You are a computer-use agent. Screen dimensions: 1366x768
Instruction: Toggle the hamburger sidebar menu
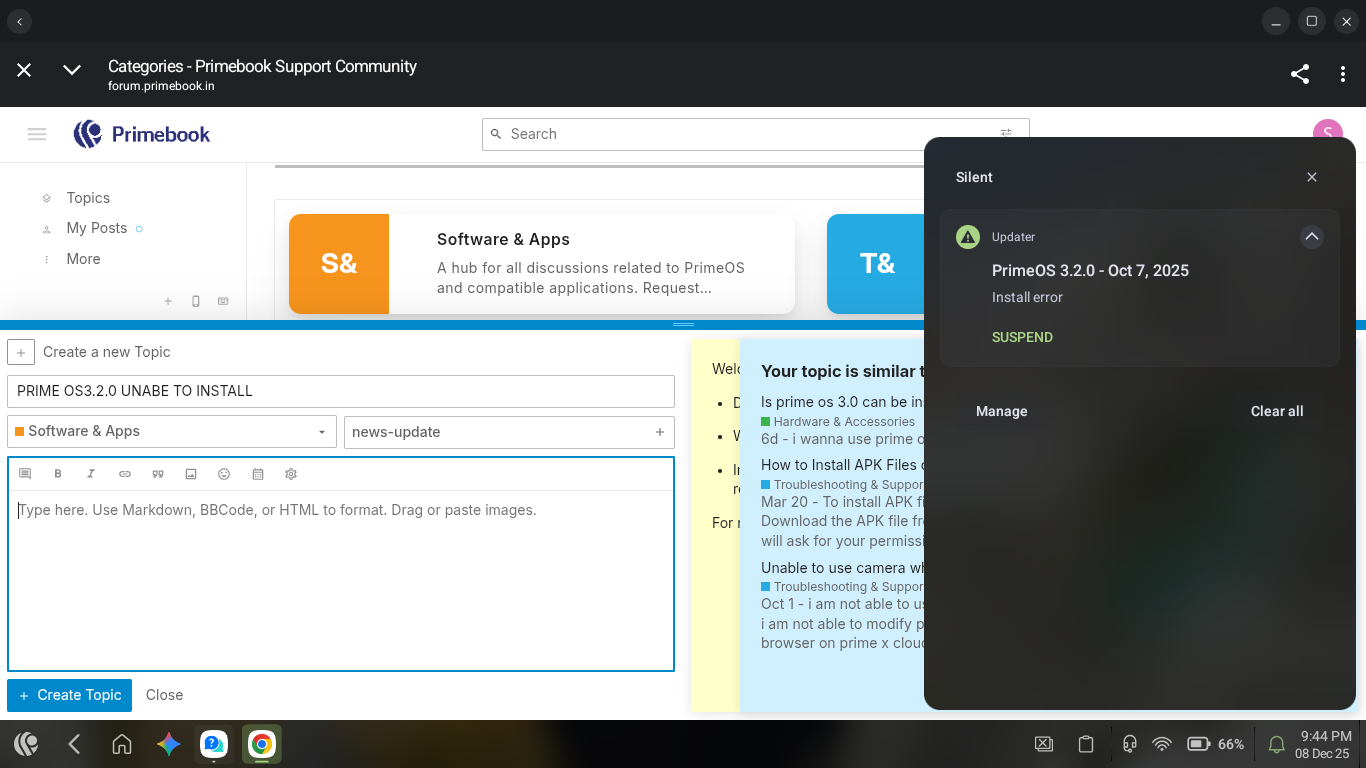(x=37, y=134)
